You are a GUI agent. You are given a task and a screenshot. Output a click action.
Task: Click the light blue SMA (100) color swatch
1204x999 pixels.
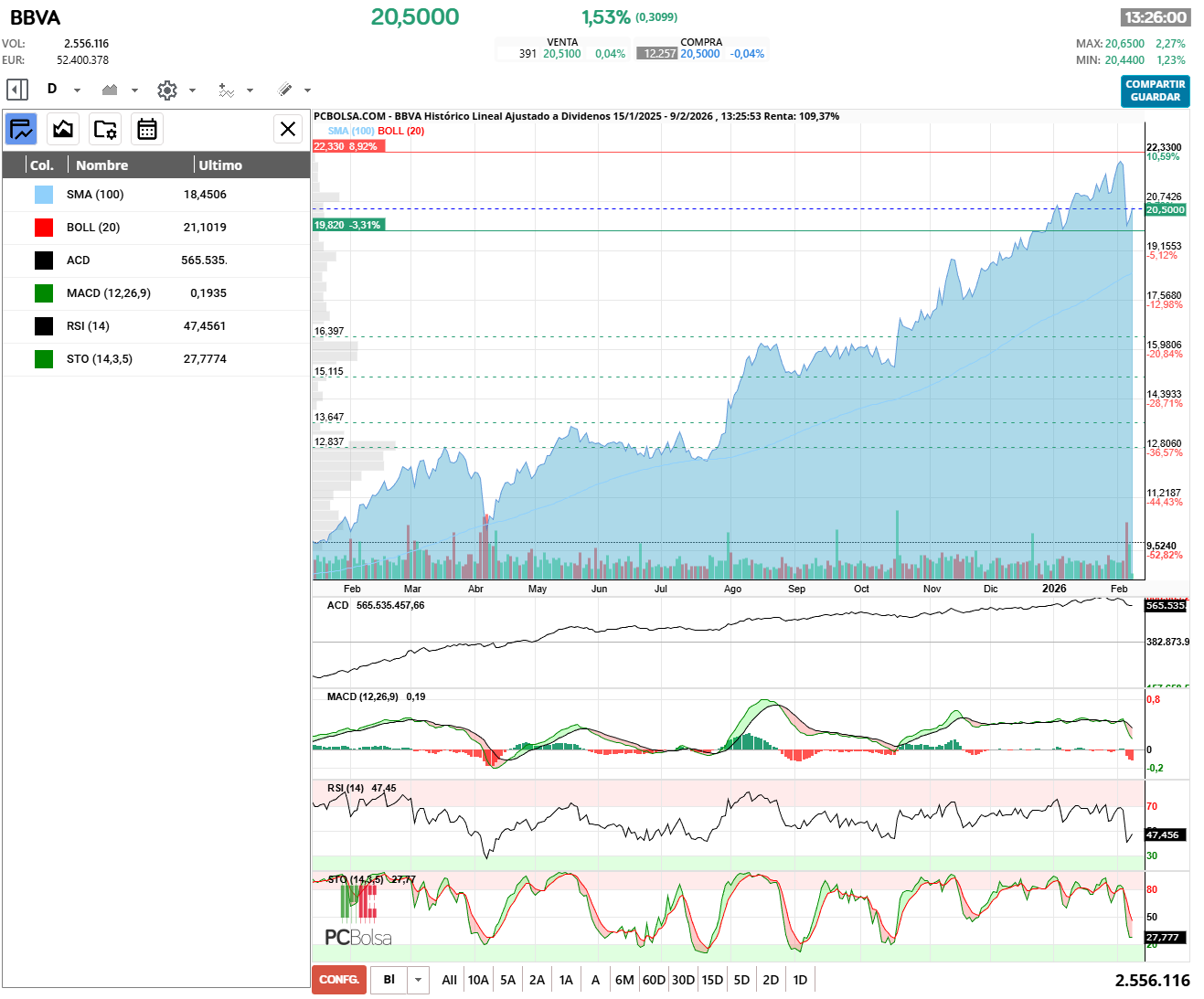click(44, 195)
